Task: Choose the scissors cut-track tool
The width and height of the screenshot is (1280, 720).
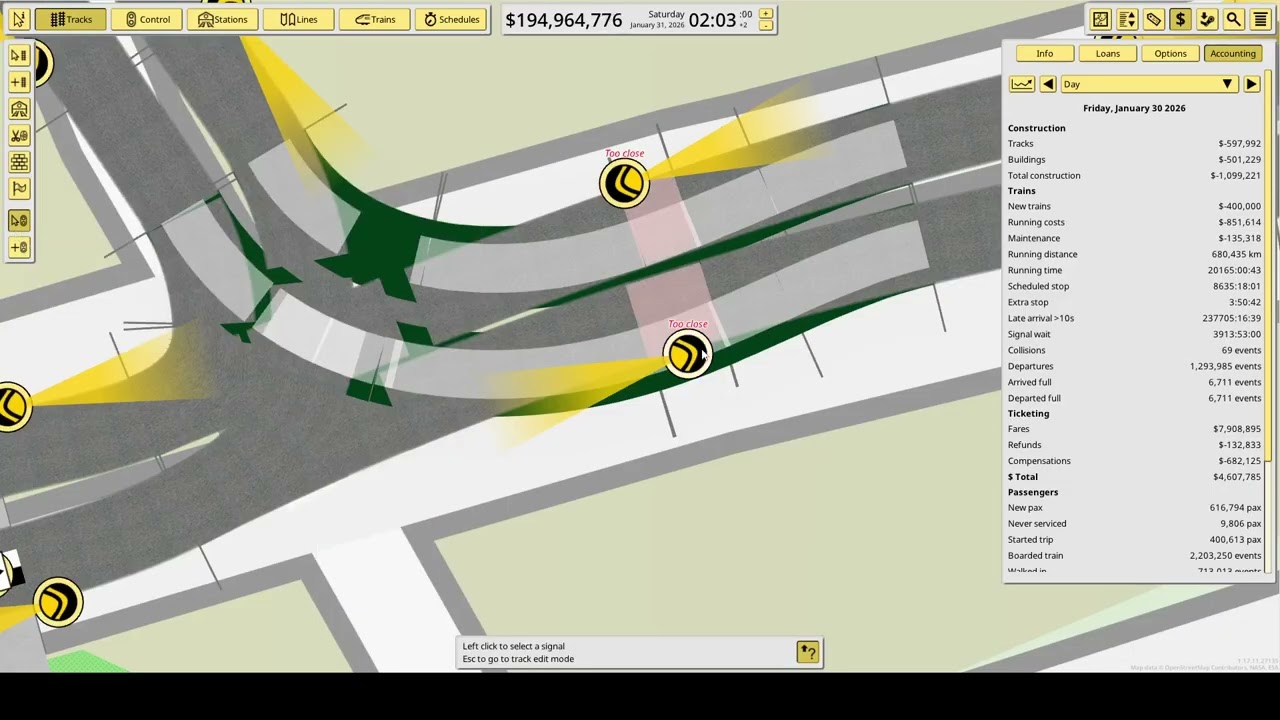Action: (19, 135)
